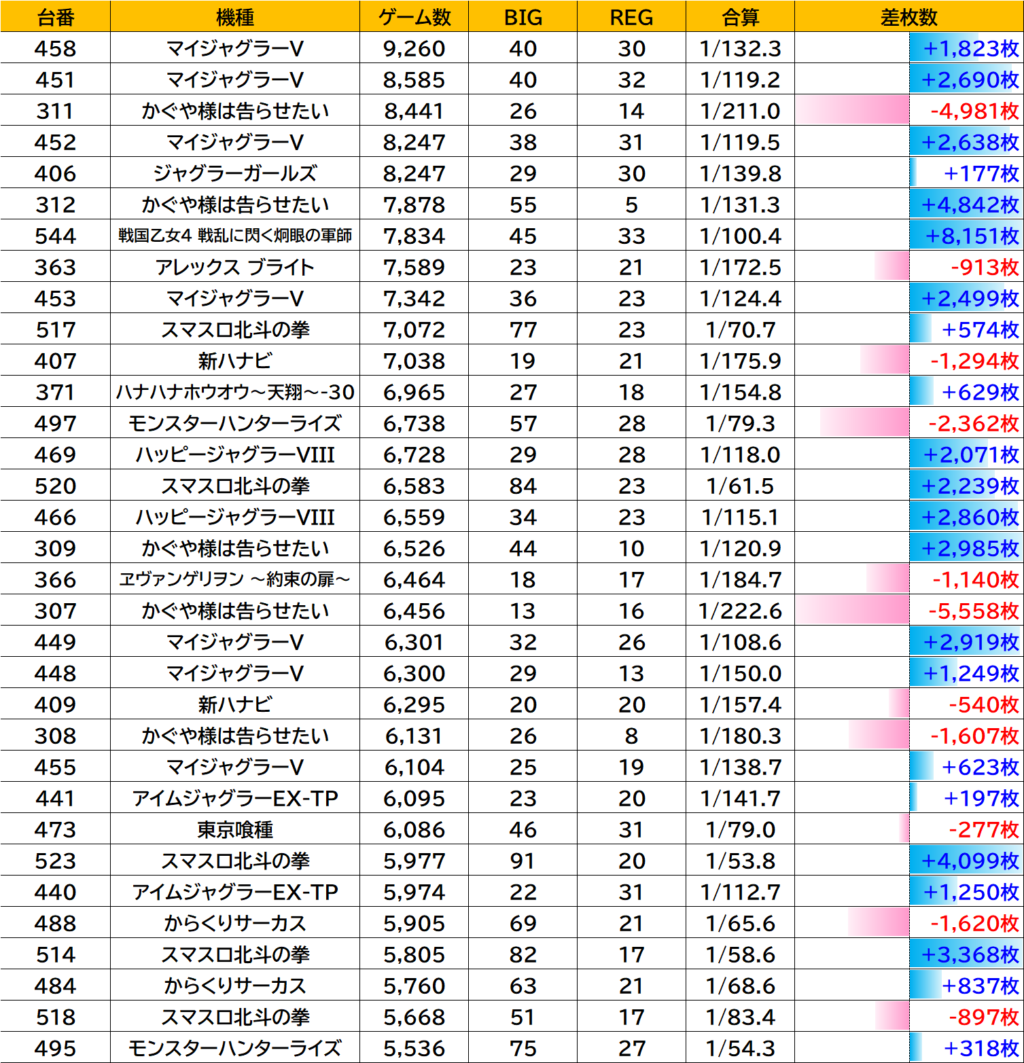Select machine number 497 cell
The image size is (1024, 1063).
point(55,422)
